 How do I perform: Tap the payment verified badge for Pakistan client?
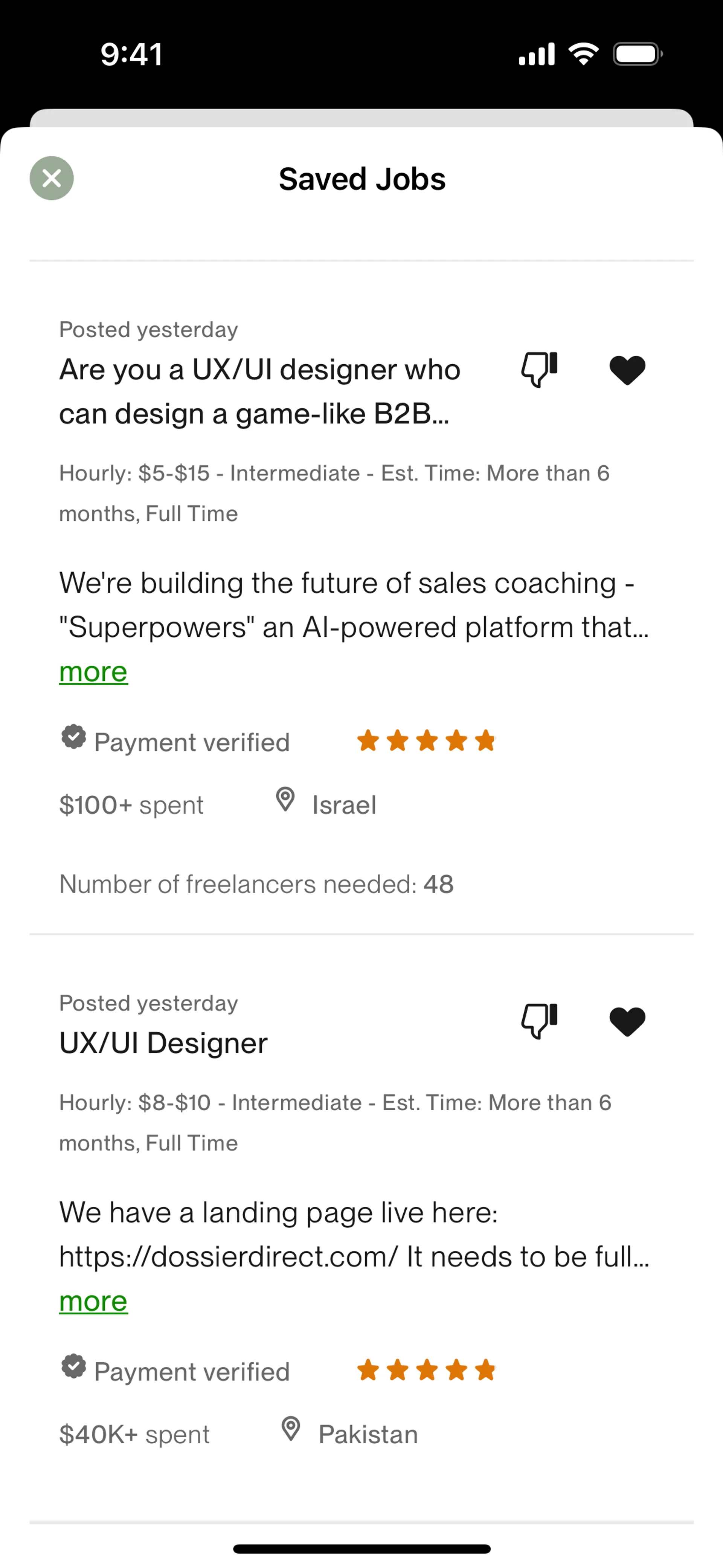(x=74, y=1366)
